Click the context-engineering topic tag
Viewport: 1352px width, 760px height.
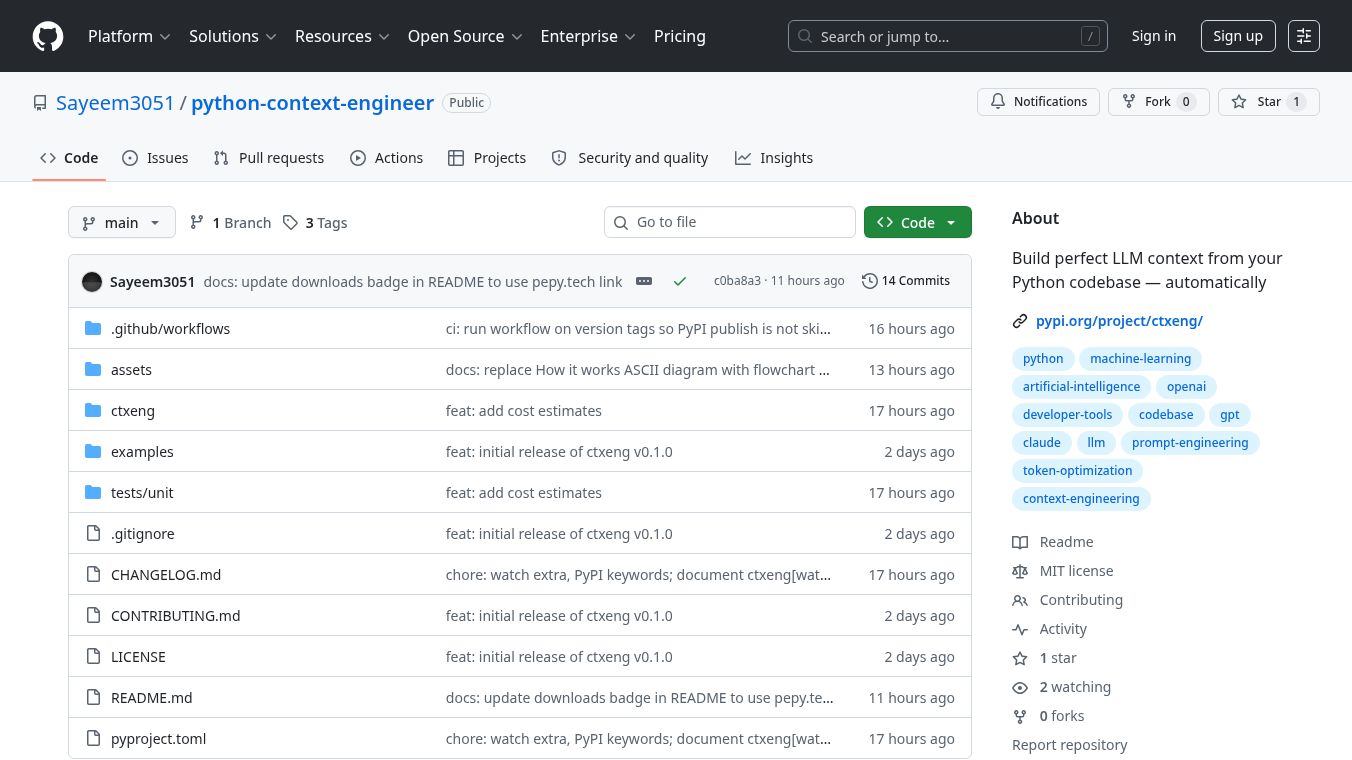(1081, 499)
